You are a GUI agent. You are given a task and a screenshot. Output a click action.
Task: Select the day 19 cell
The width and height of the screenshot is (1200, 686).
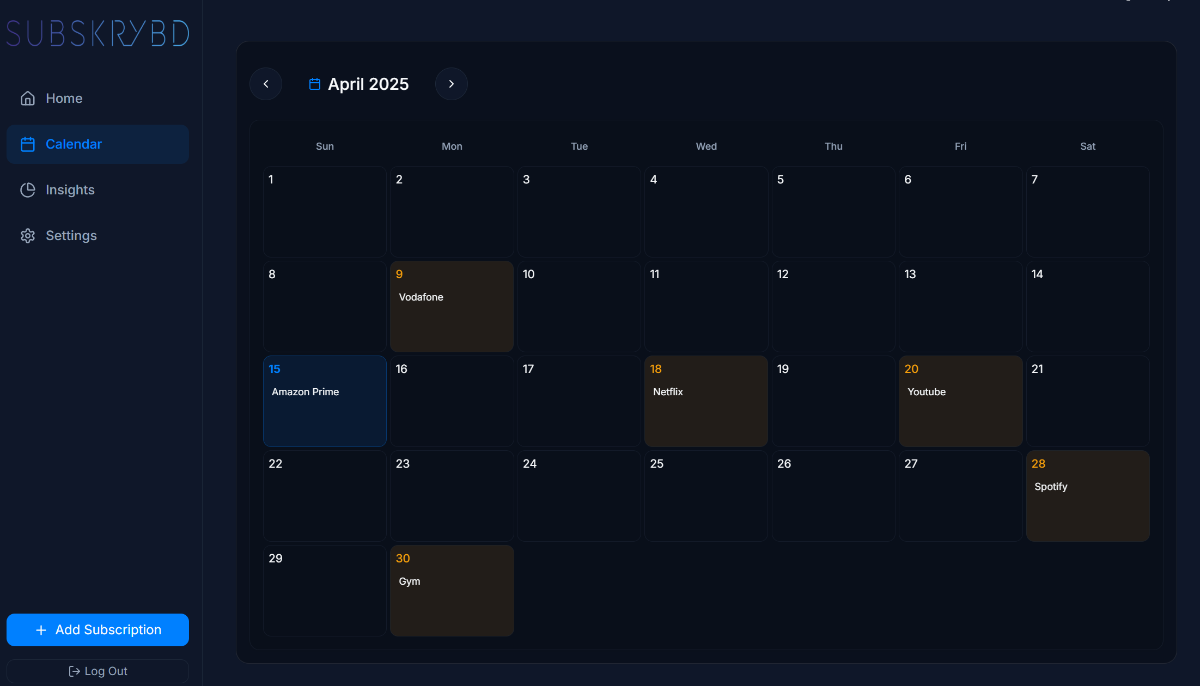[833, 401]
